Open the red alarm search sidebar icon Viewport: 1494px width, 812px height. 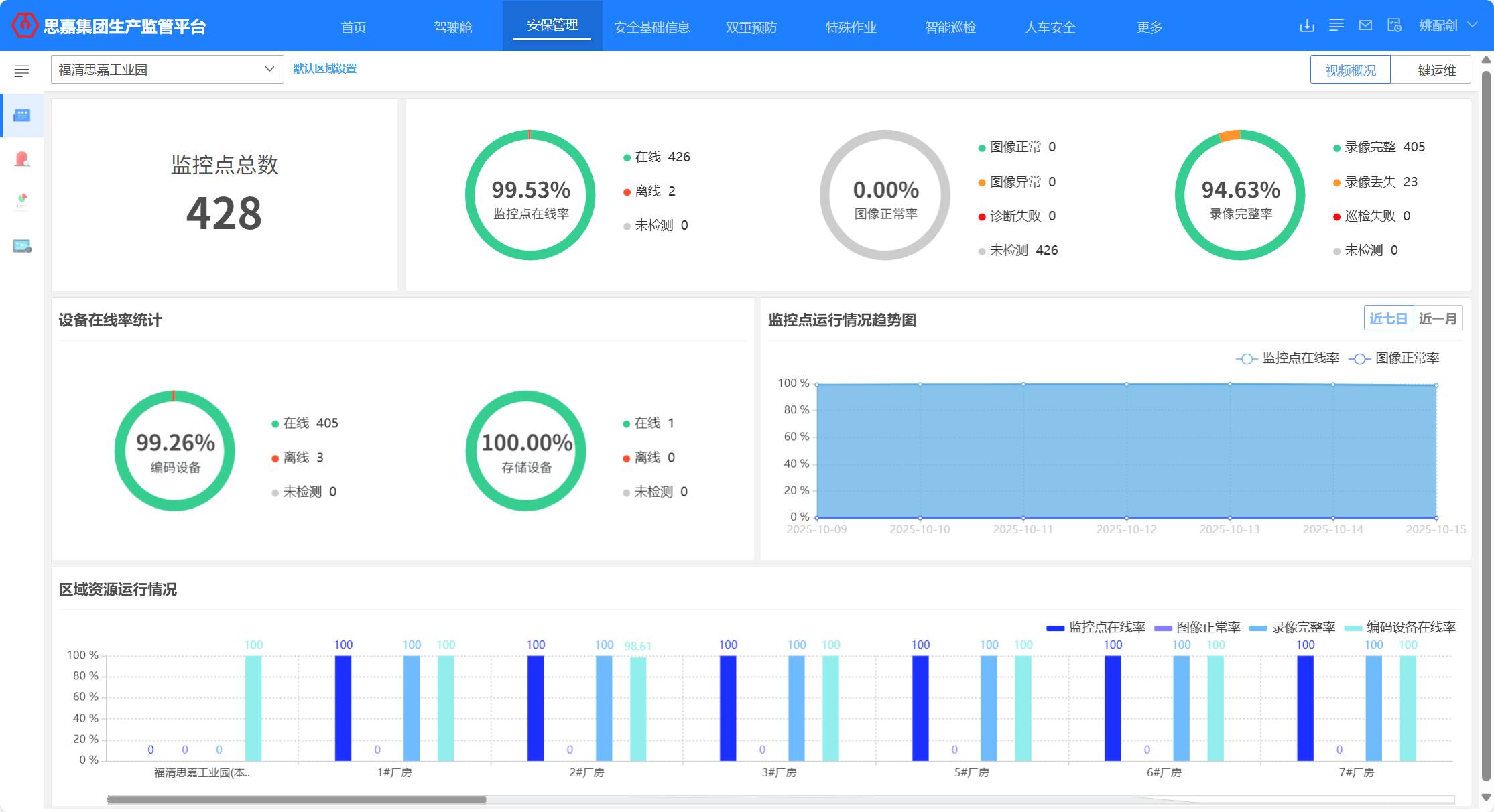22,159
